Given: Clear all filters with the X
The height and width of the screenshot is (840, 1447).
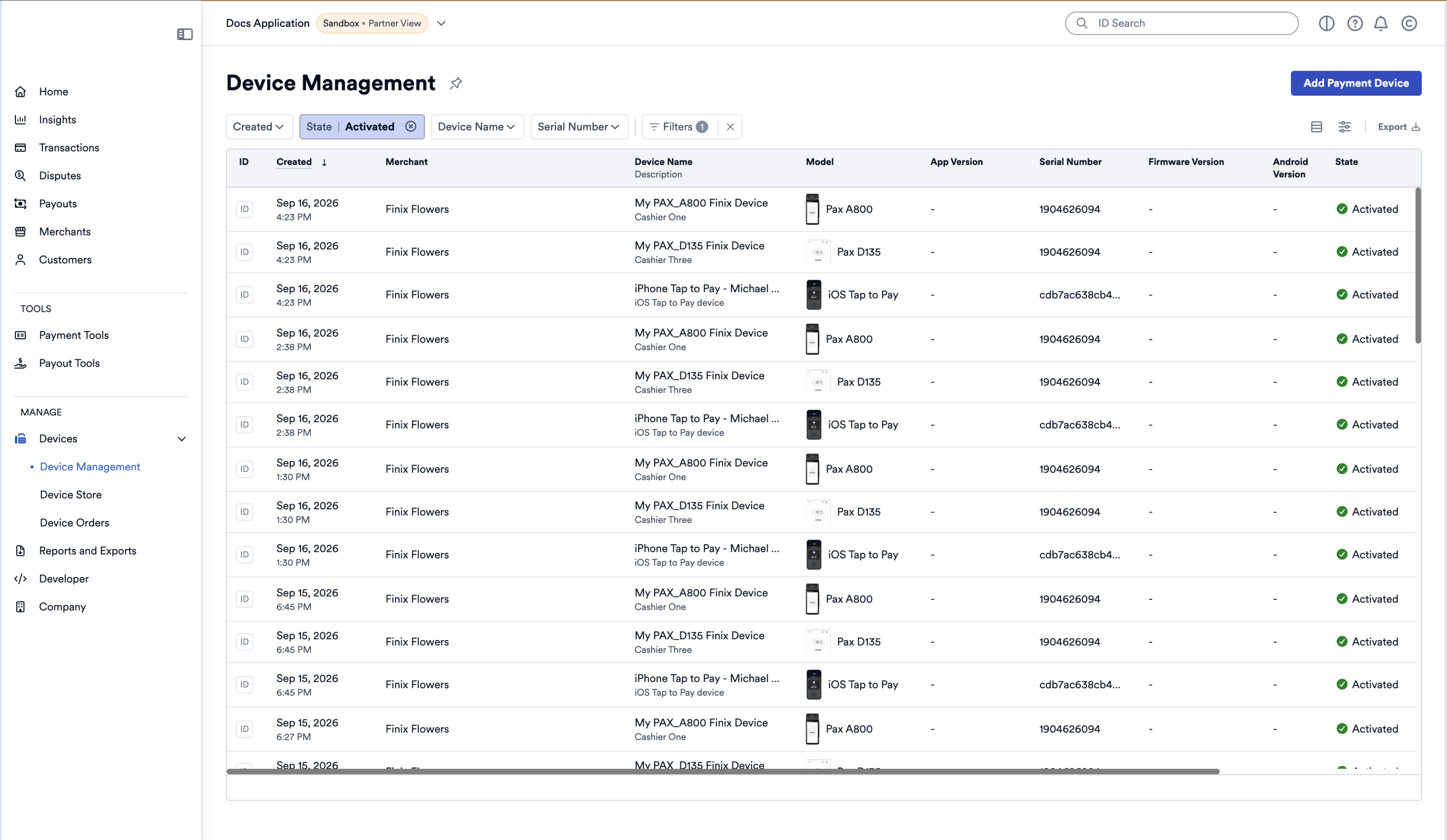Looking at the screenshot, I should click(x=730, y=127).
